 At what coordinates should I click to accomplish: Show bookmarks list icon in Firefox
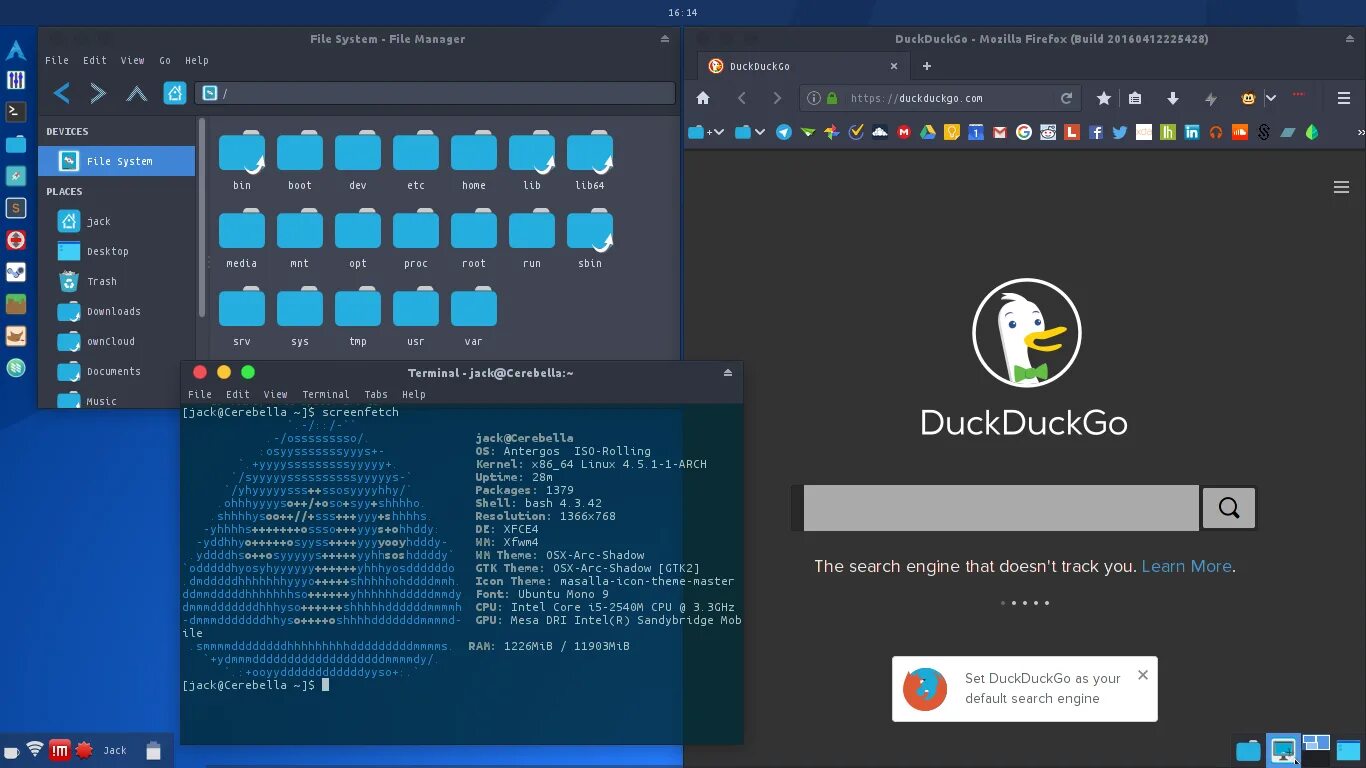[1135, 98]
